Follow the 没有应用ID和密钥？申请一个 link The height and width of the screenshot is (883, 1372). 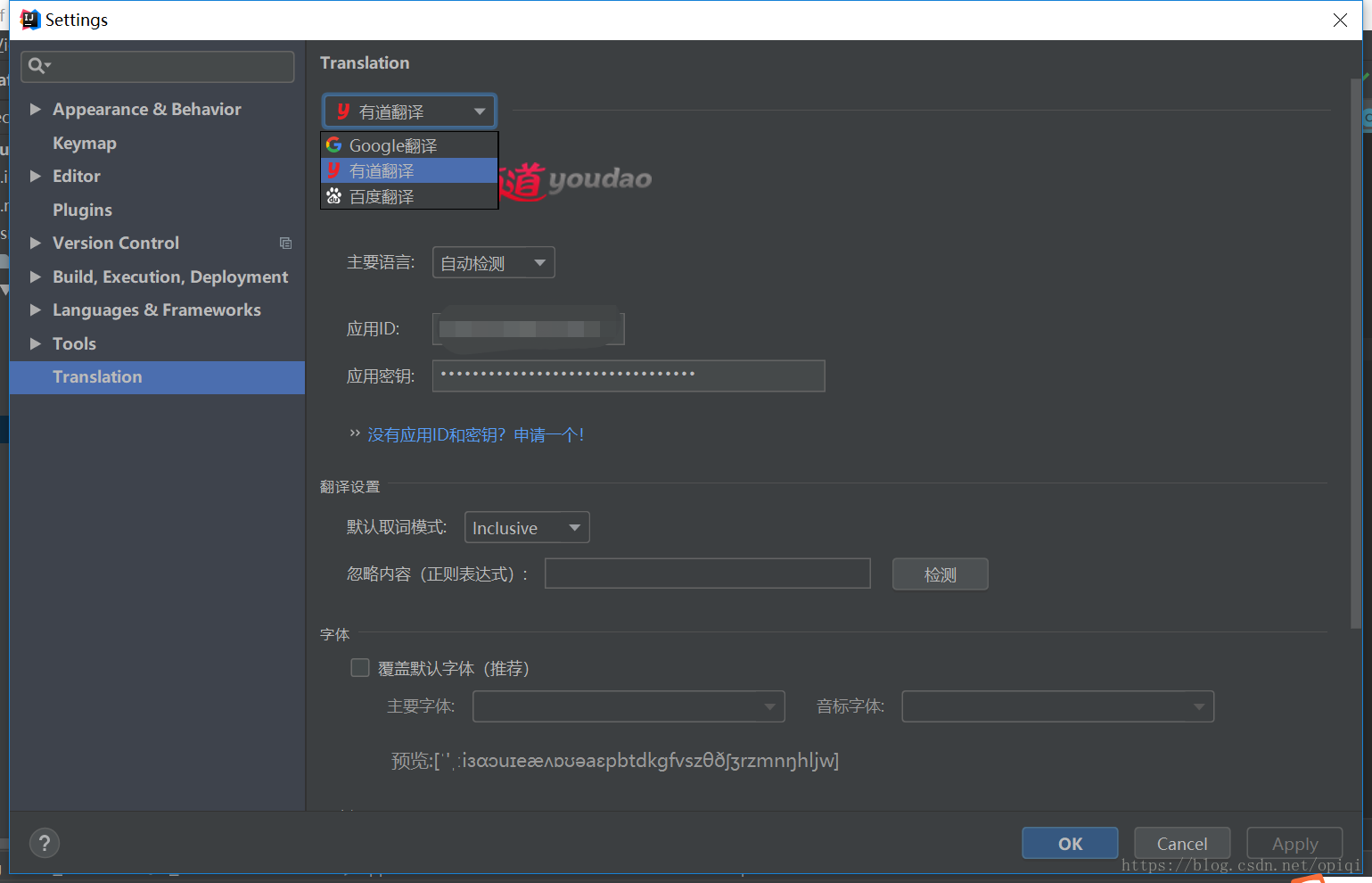pyautogui.click(x=475, y=434)
